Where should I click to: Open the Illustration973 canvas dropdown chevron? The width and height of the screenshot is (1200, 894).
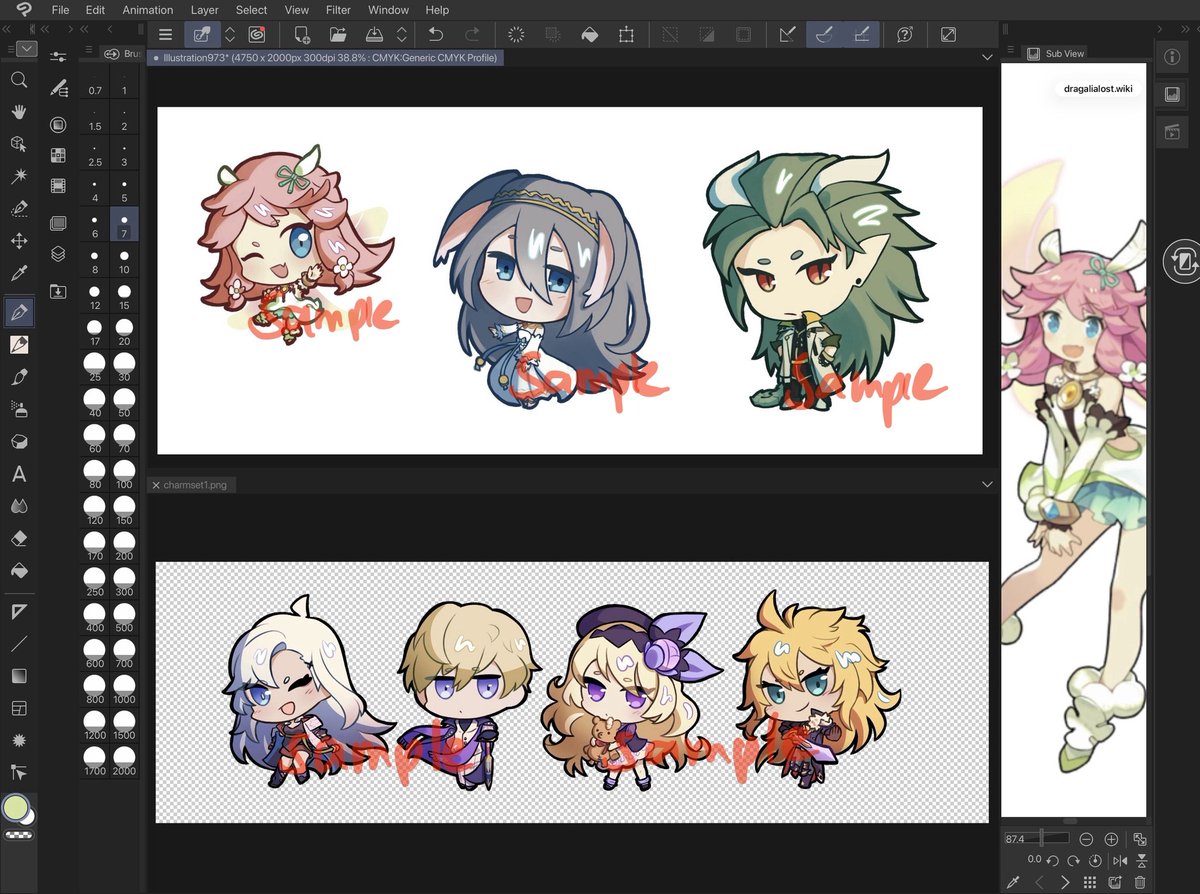987,58
